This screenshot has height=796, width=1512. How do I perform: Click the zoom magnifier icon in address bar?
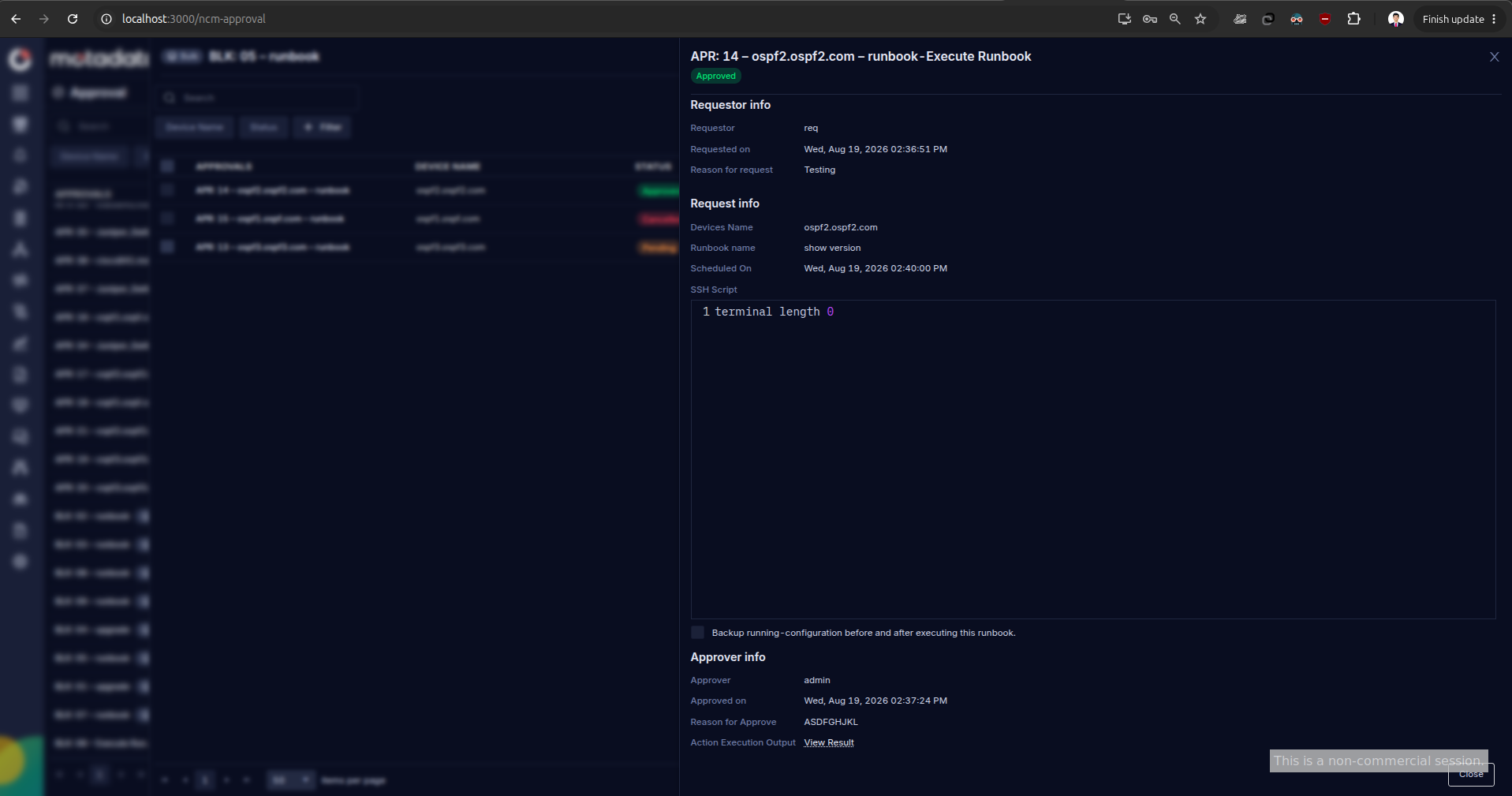1175,19
